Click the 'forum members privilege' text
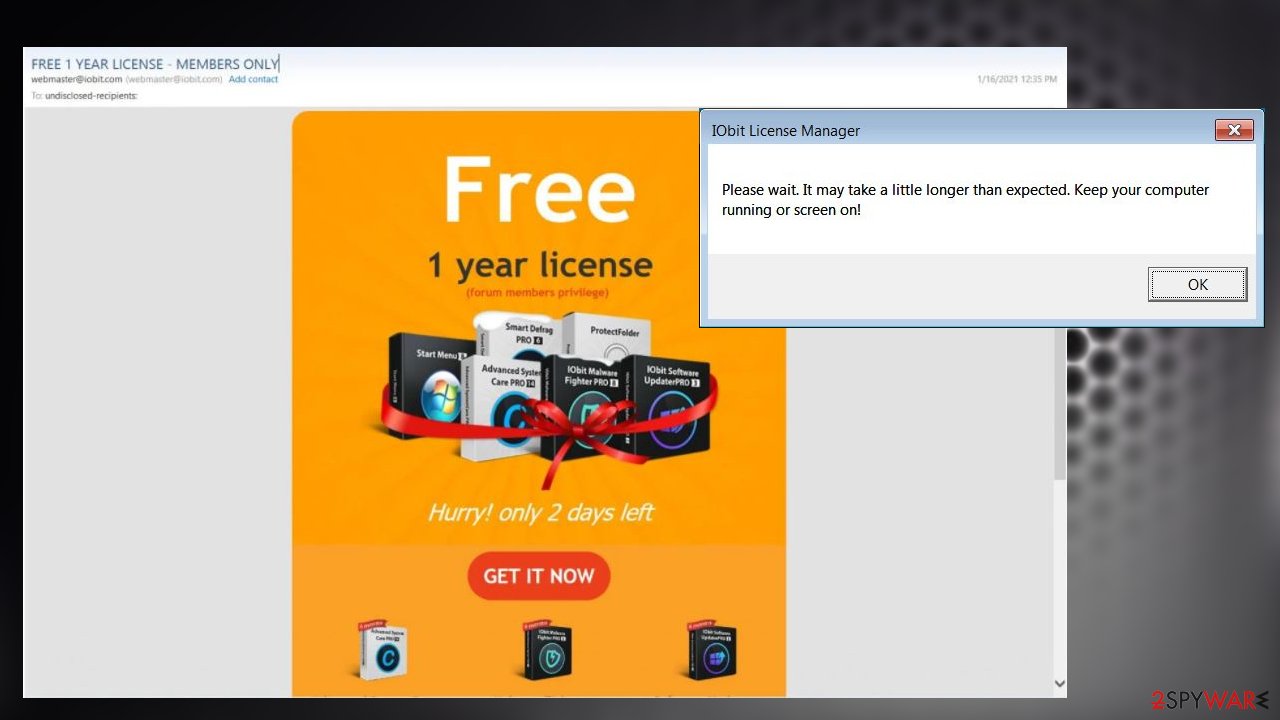The width and height of the screenshot is (1280, 720). click(x=537, y=293)
